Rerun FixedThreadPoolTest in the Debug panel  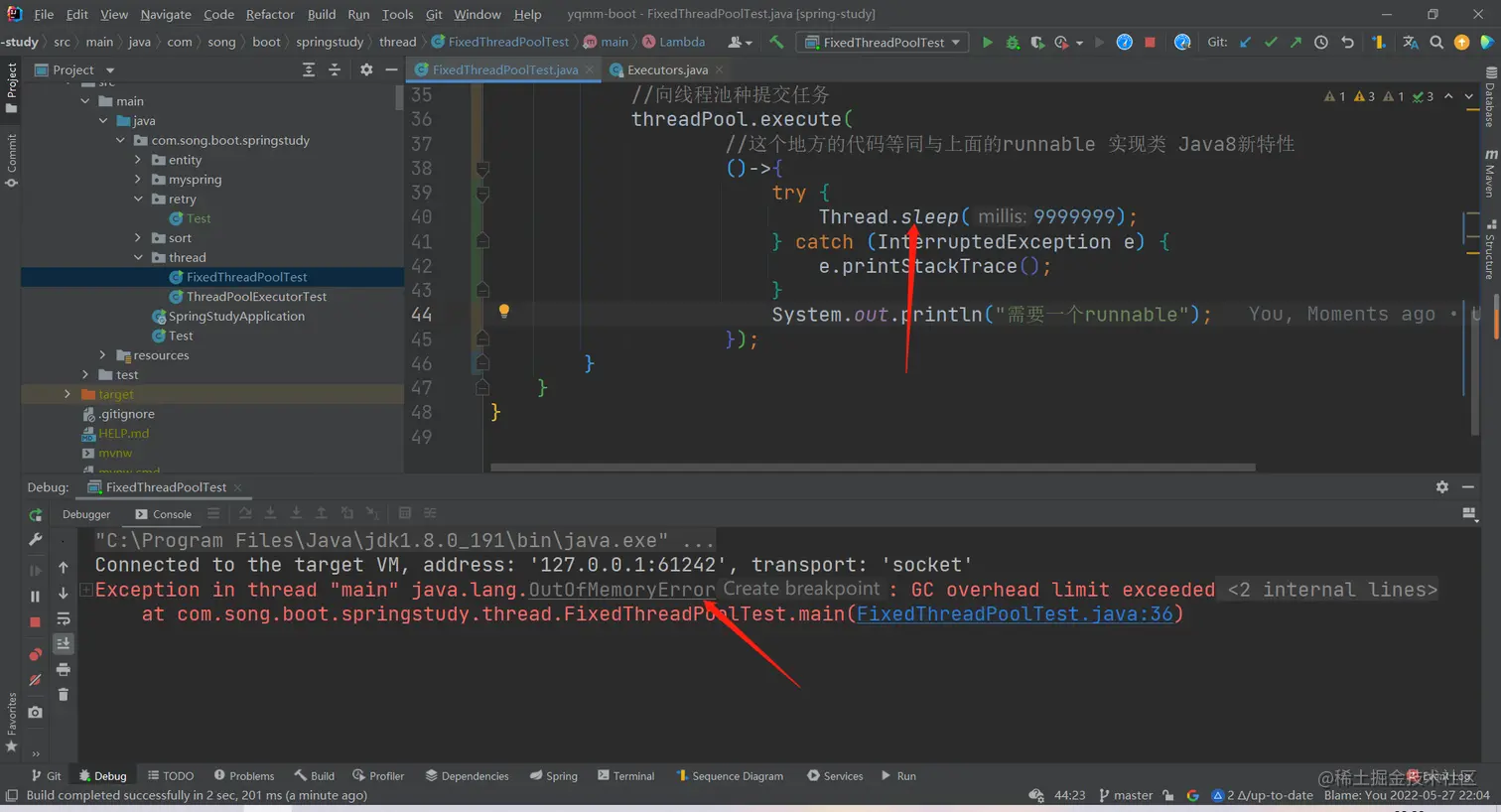tap(36, 515)
